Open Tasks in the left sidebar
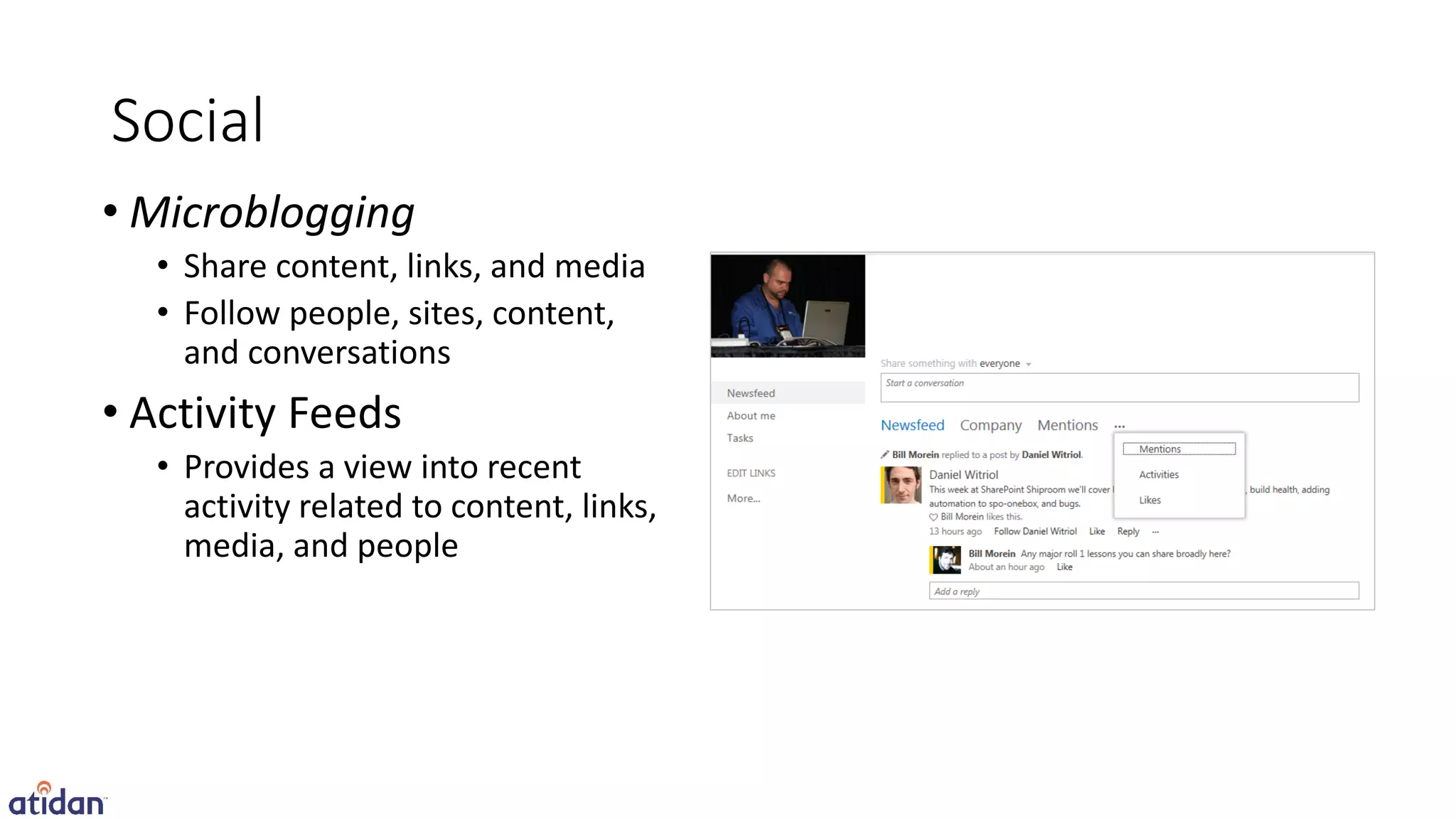The width and height of the screenshot is (1456, 819). pos(739,438)
